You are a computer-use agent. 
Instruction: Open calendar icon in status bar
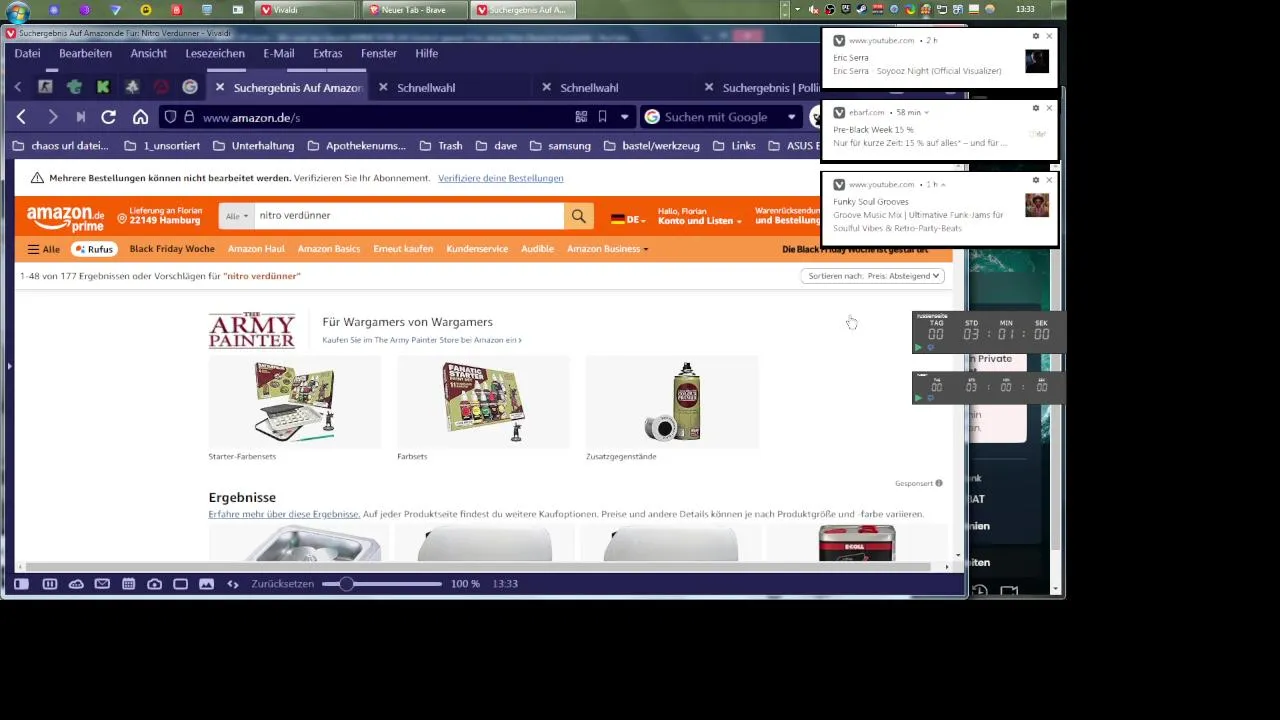(128, 584)
